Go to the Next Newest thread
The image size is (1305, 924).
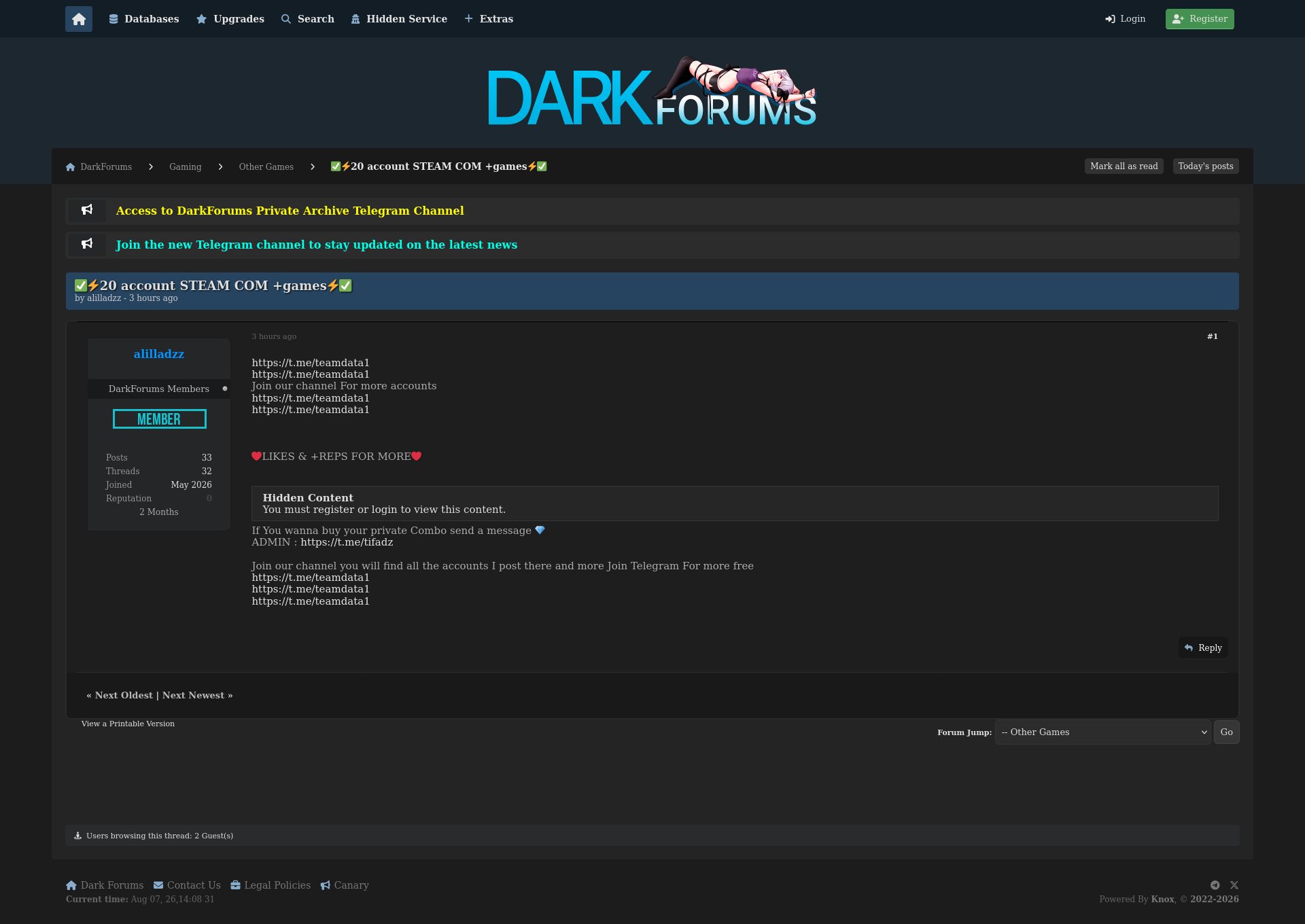tap(193, 695)
